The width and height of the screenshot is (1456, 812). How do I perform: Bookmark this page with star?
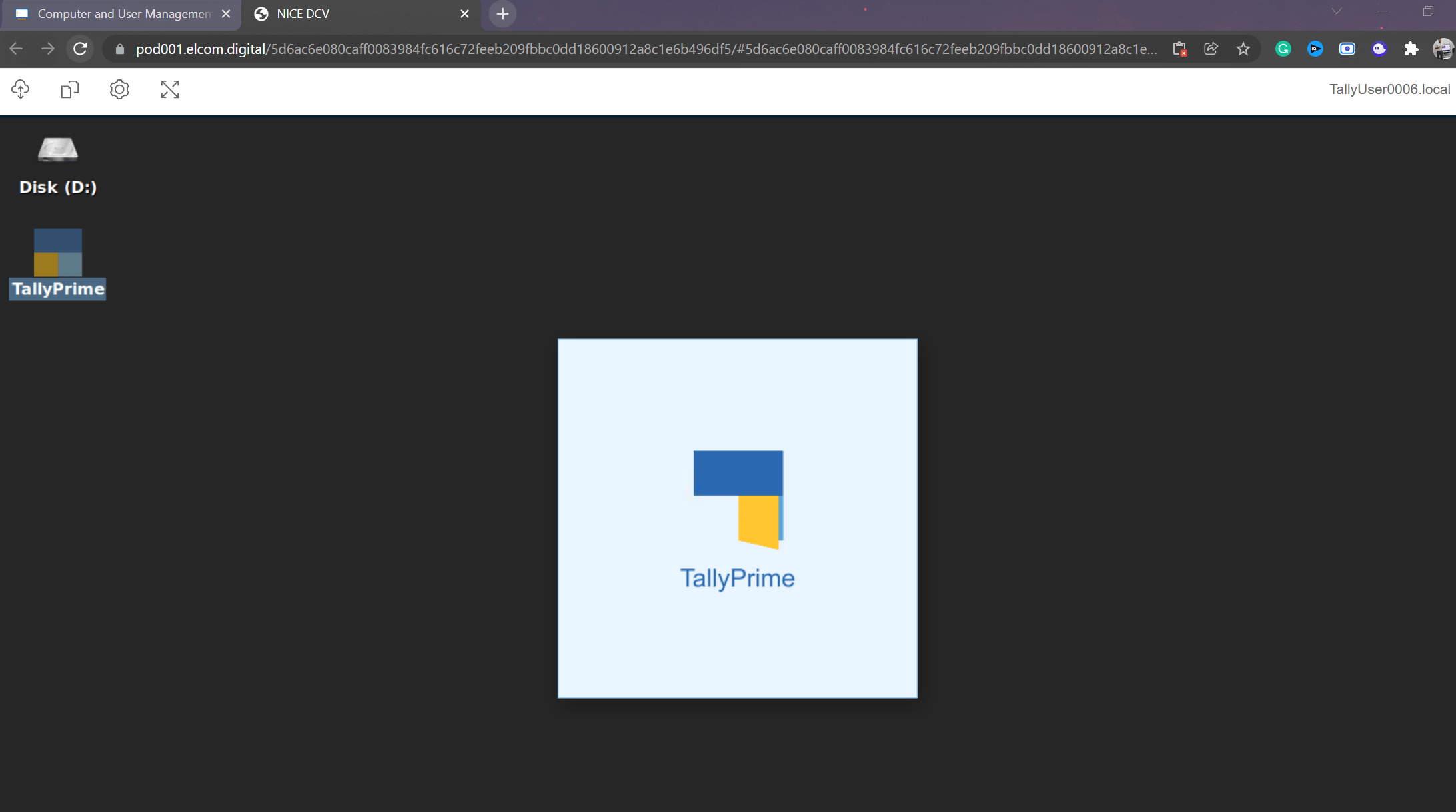coord(1243,49)
